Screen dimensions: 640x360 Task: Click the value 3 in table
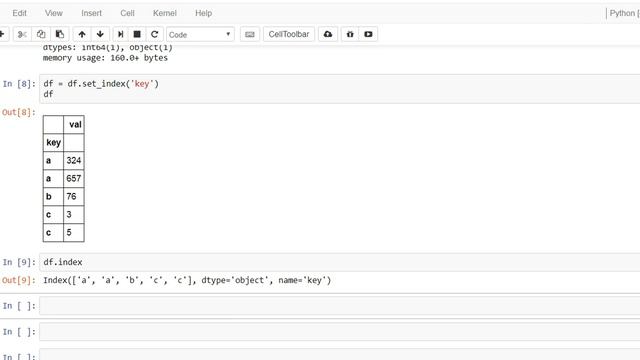pyautogui.click(x=74, y=214)
